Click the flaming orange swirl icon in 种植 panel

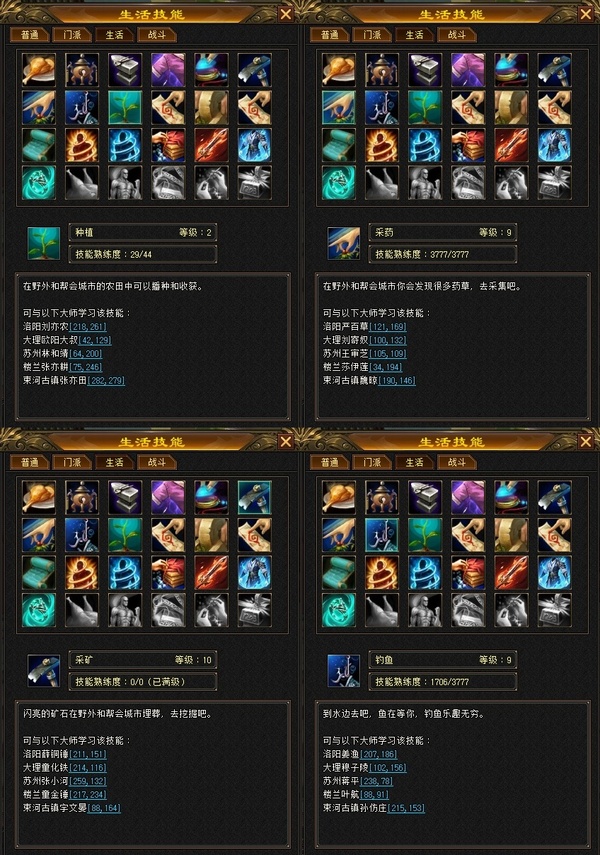click(82, 145)
